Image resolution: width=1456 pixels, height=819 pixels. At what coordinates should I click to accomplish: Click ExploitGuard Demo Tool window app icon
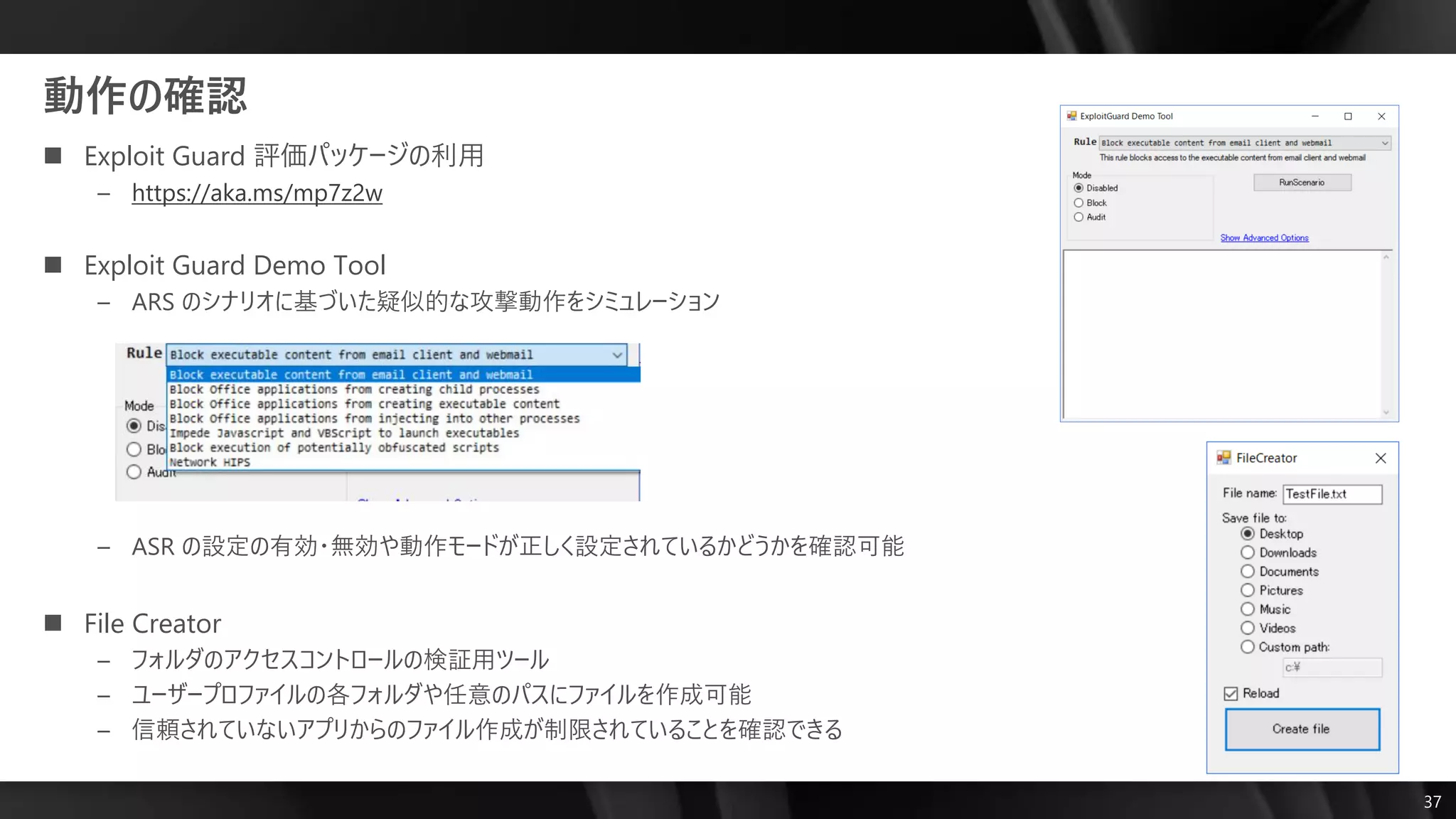[1071, 116]
